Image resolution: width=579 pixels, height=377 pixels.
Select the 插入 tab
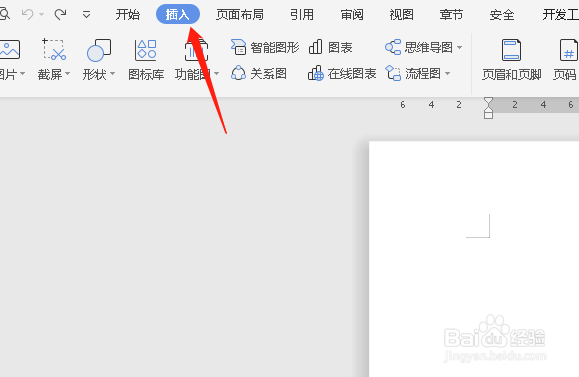[x=178, y=14]
